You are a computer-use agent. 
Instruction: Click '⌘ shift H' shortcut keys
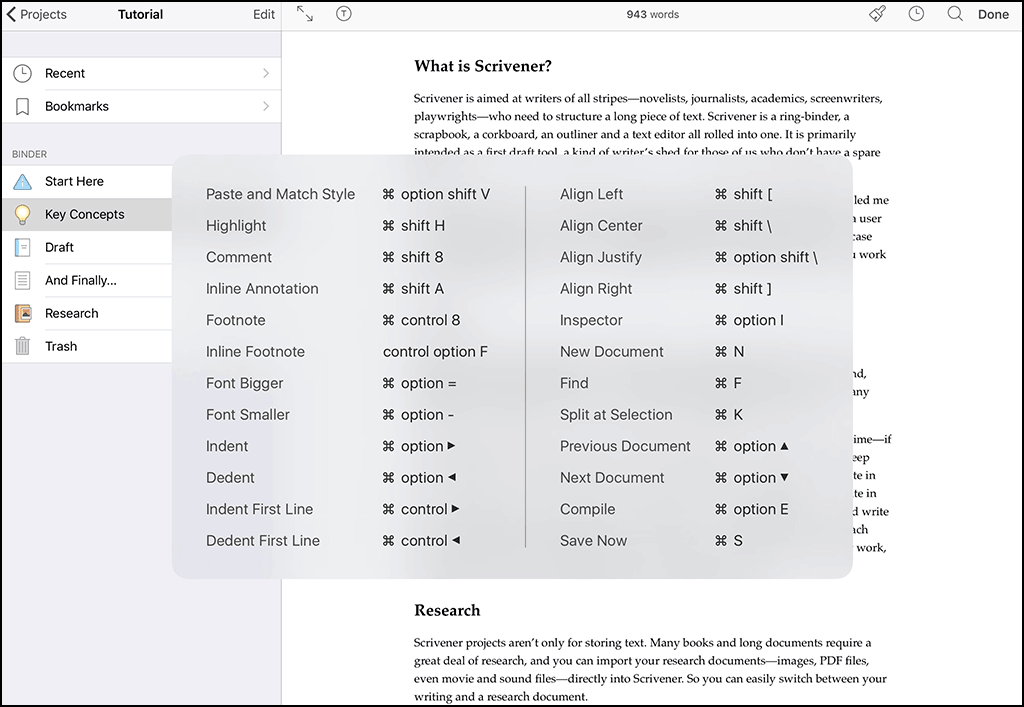click(x=414, y=226)
